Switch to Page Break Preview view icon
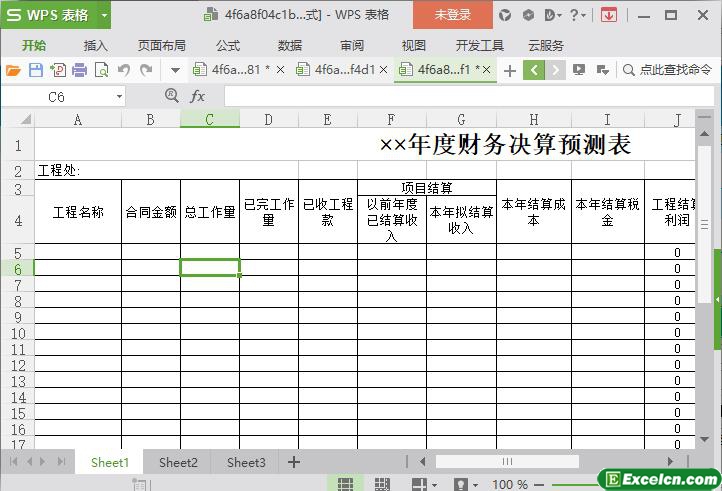 click(382, 484)
